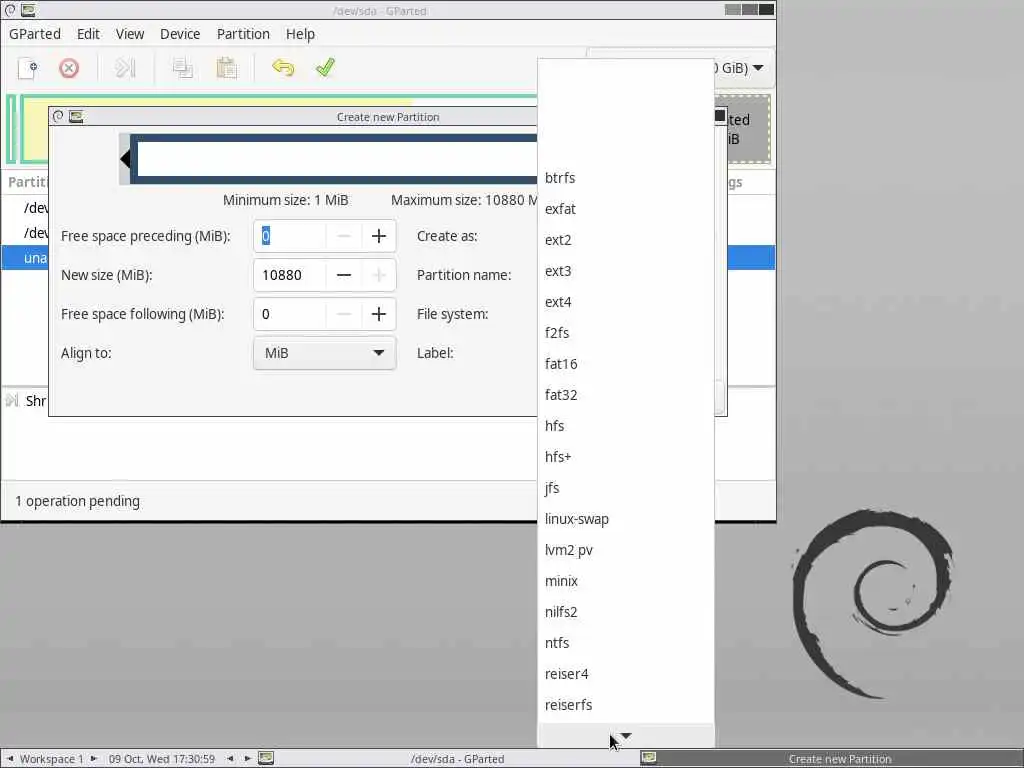Open the Align to MiB dropdown
The width and height of the screenshot is (1024, 768).
(x=325, y=353)
